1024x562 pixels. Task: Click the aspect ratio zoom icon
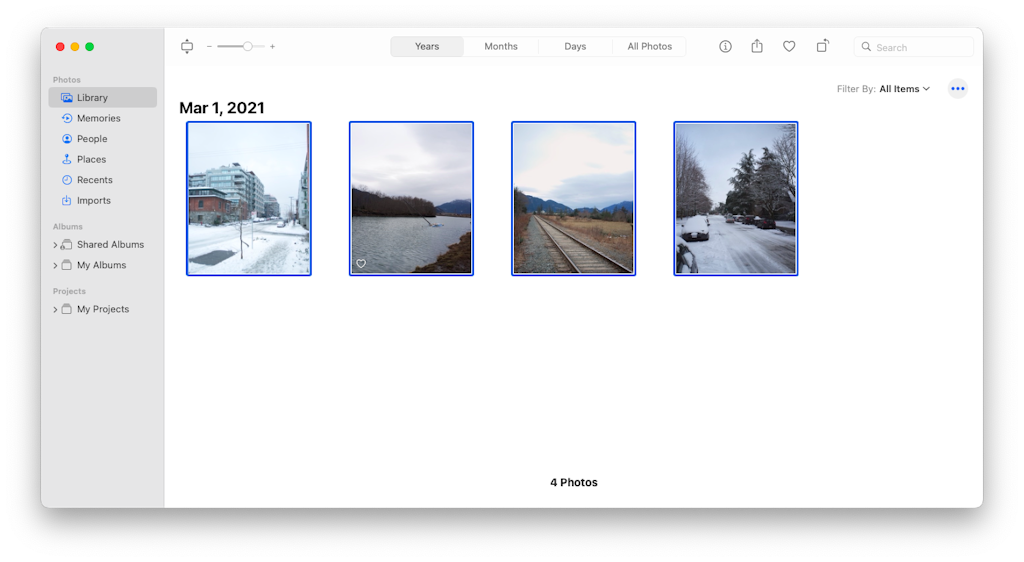pos(187,47)
